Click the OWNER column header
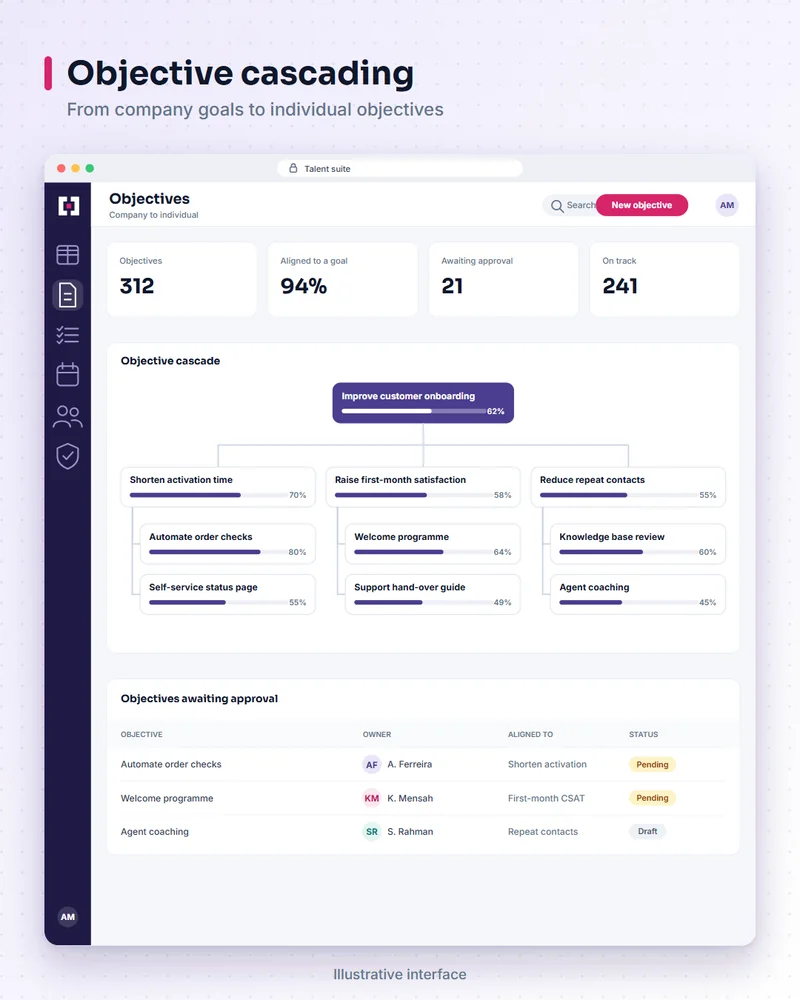800x1000 pixels. tap(377, 734)
